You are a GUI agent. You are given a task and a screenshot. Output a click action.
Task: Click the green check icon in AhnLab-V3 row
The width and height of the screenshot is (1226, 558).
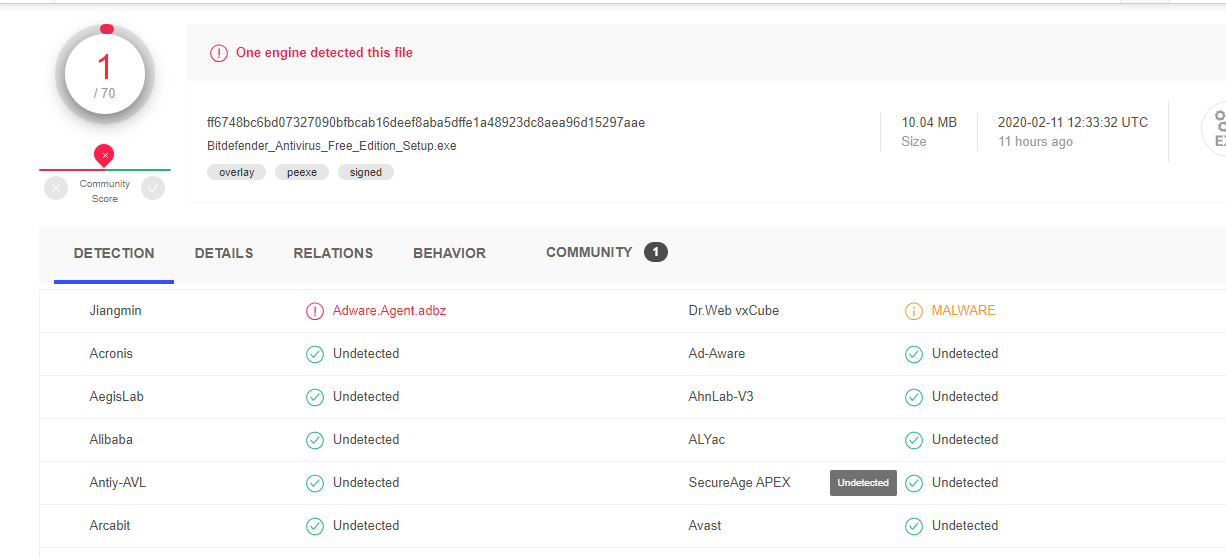[x=914, y=397]
